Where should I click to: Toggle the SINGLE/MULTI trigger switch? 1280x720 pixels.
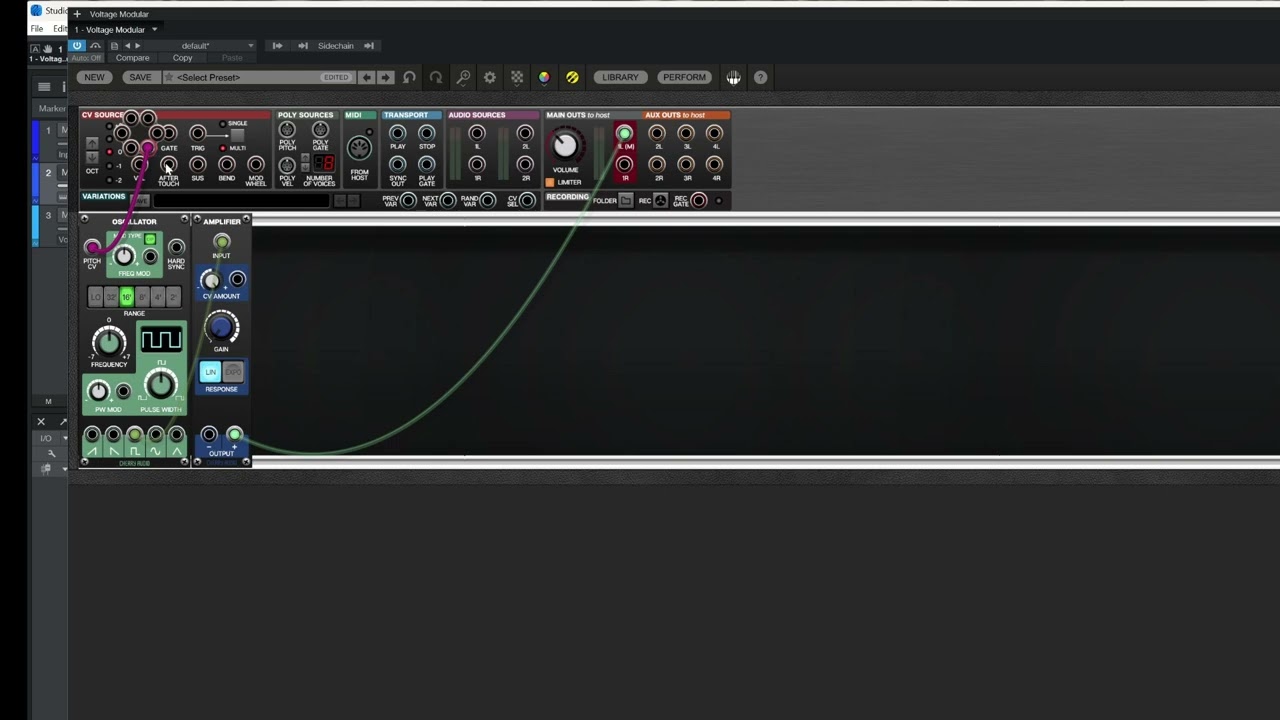click(237, 135)
